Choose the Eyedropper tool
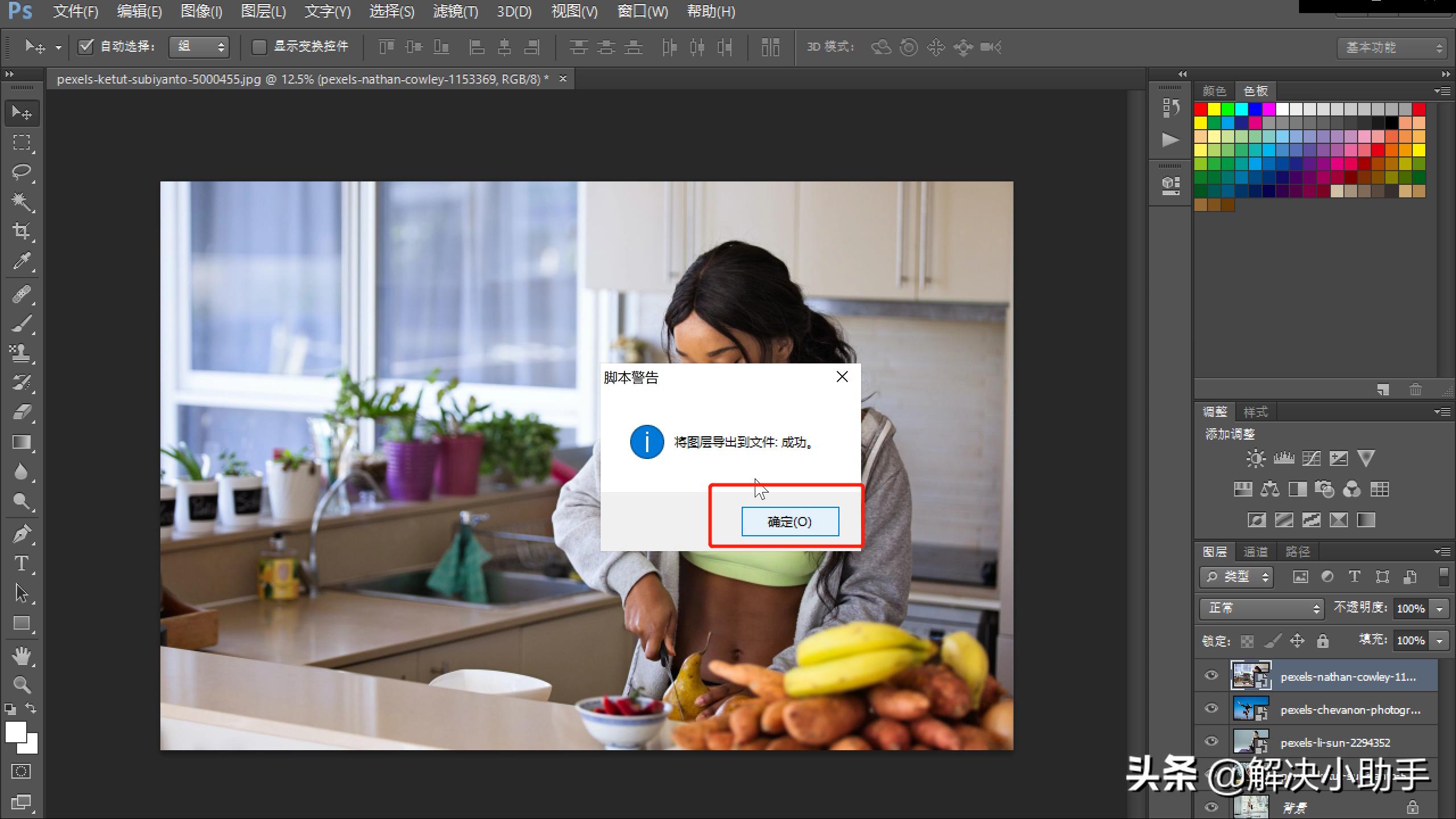The image size is (1456, 819). (22, 260)
